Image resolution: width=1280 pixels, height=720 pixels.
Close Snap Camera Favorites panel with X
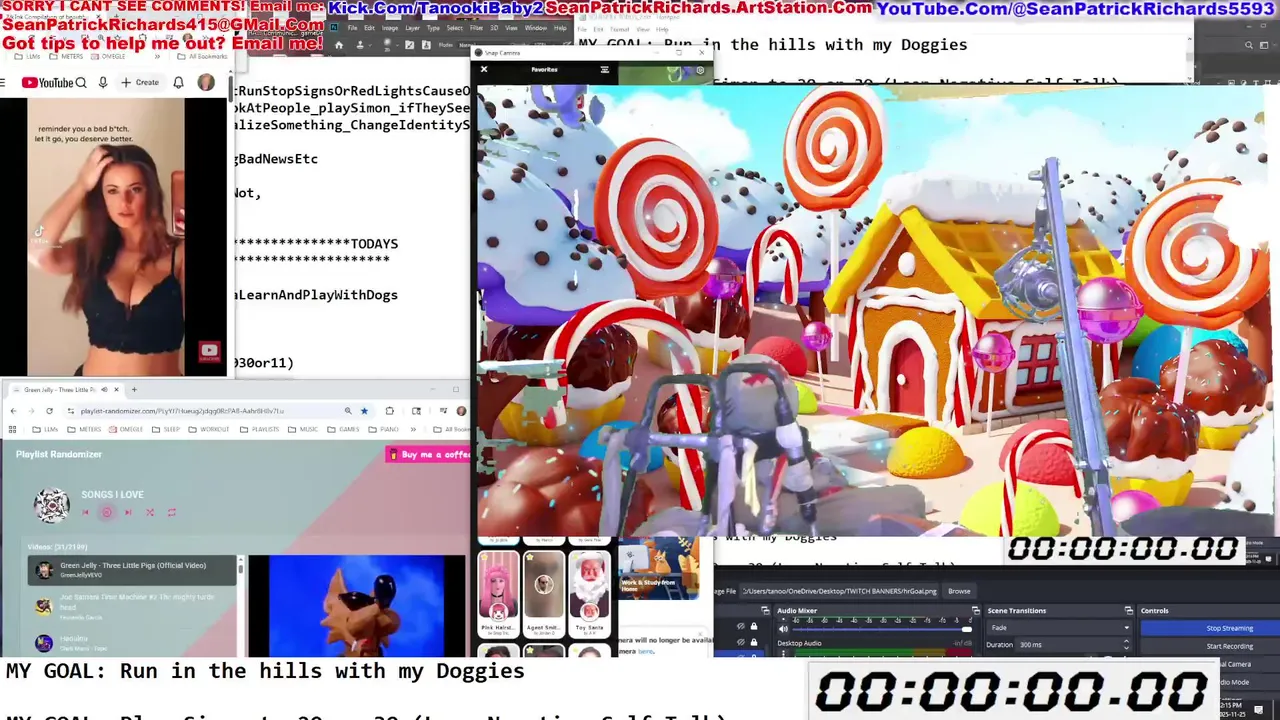click(484, 69)
